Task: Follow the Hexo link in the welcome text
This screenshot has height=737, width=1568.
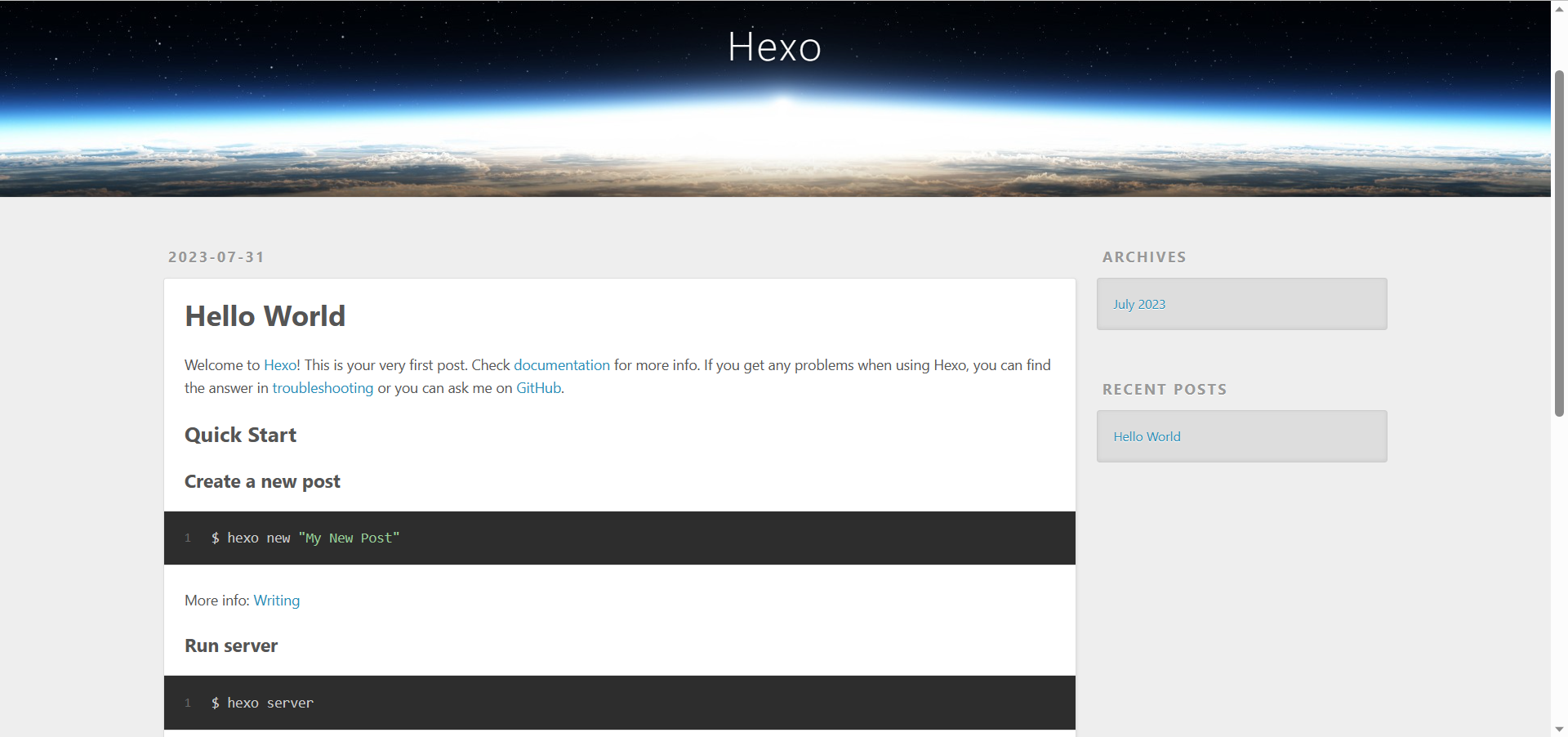Action: pos(280,365)
